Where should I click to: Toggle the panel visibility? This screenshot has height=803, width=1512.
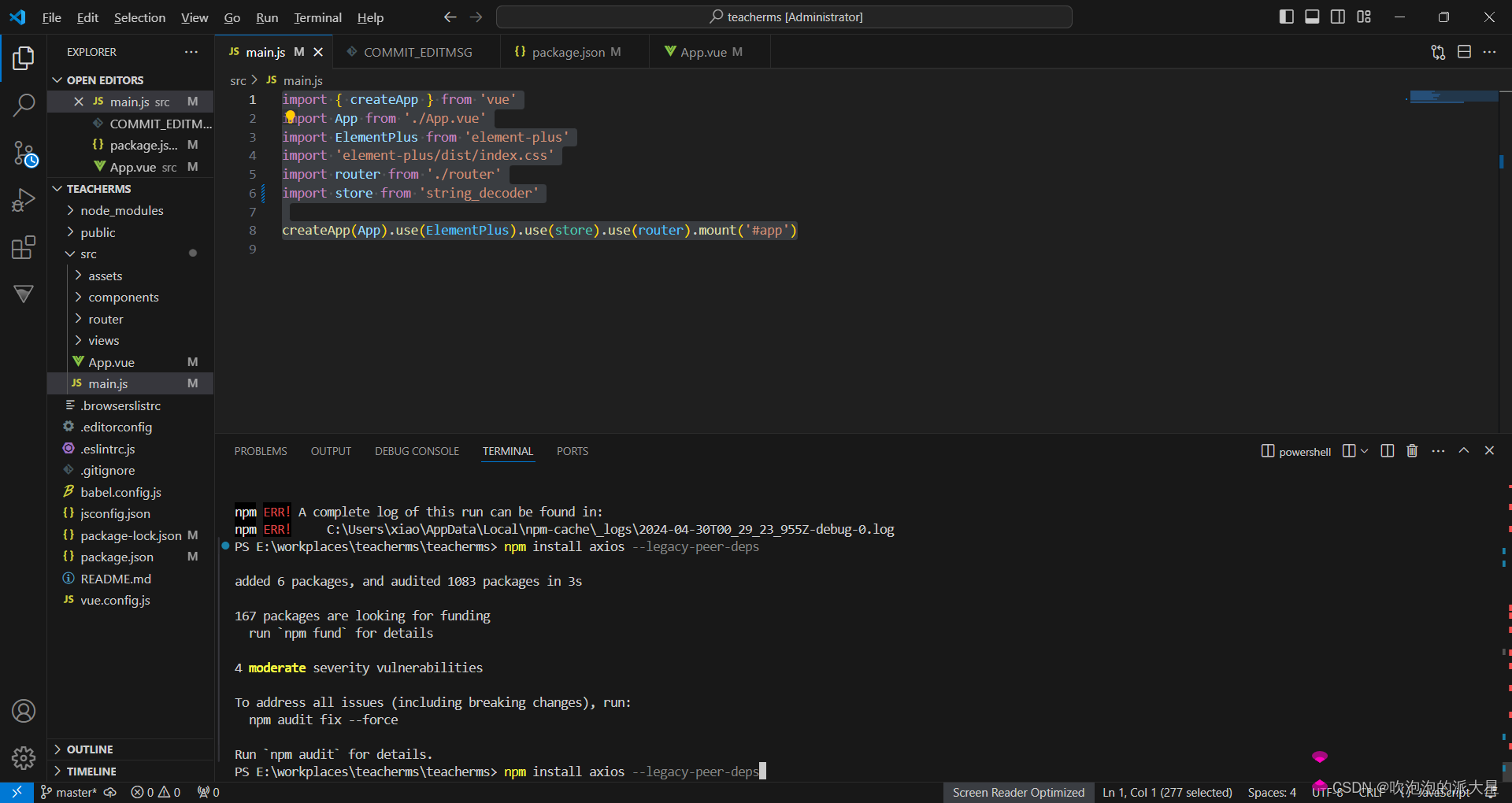[x=1311, y=16]
